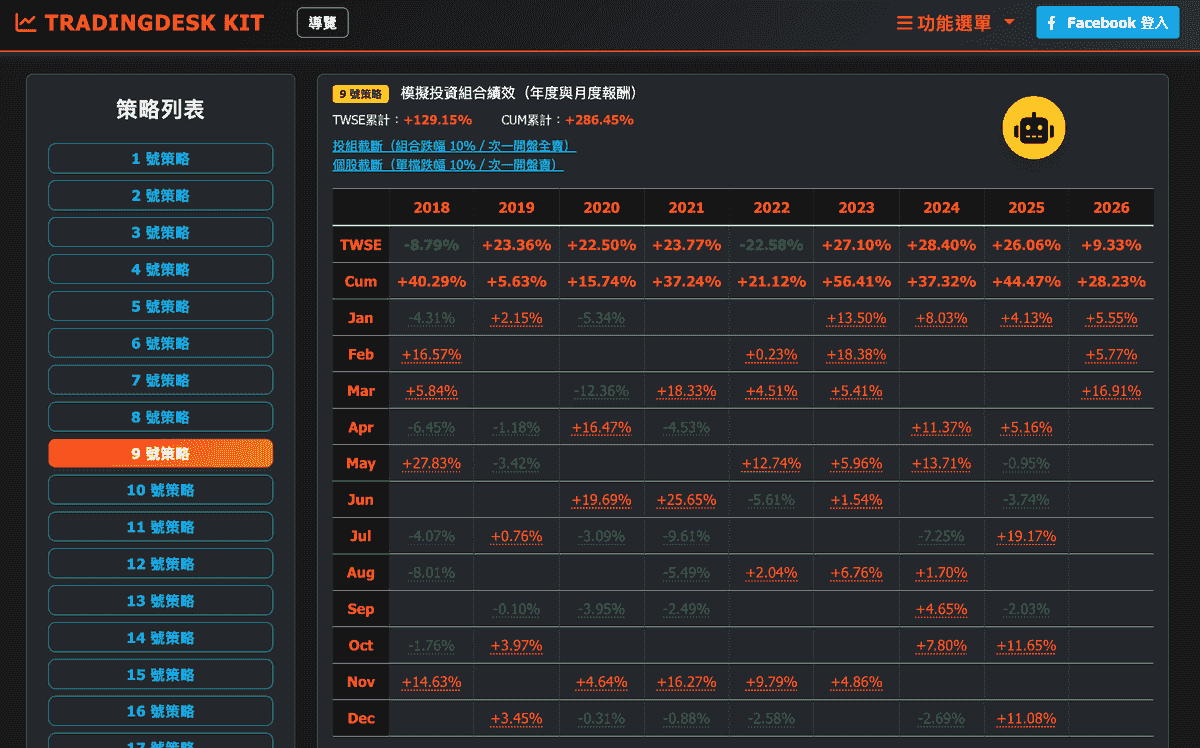The width and height of the screenshot is (1200, 748).
Task: Select 1 號策略 in the strategy list
Action: coord(160,158)
